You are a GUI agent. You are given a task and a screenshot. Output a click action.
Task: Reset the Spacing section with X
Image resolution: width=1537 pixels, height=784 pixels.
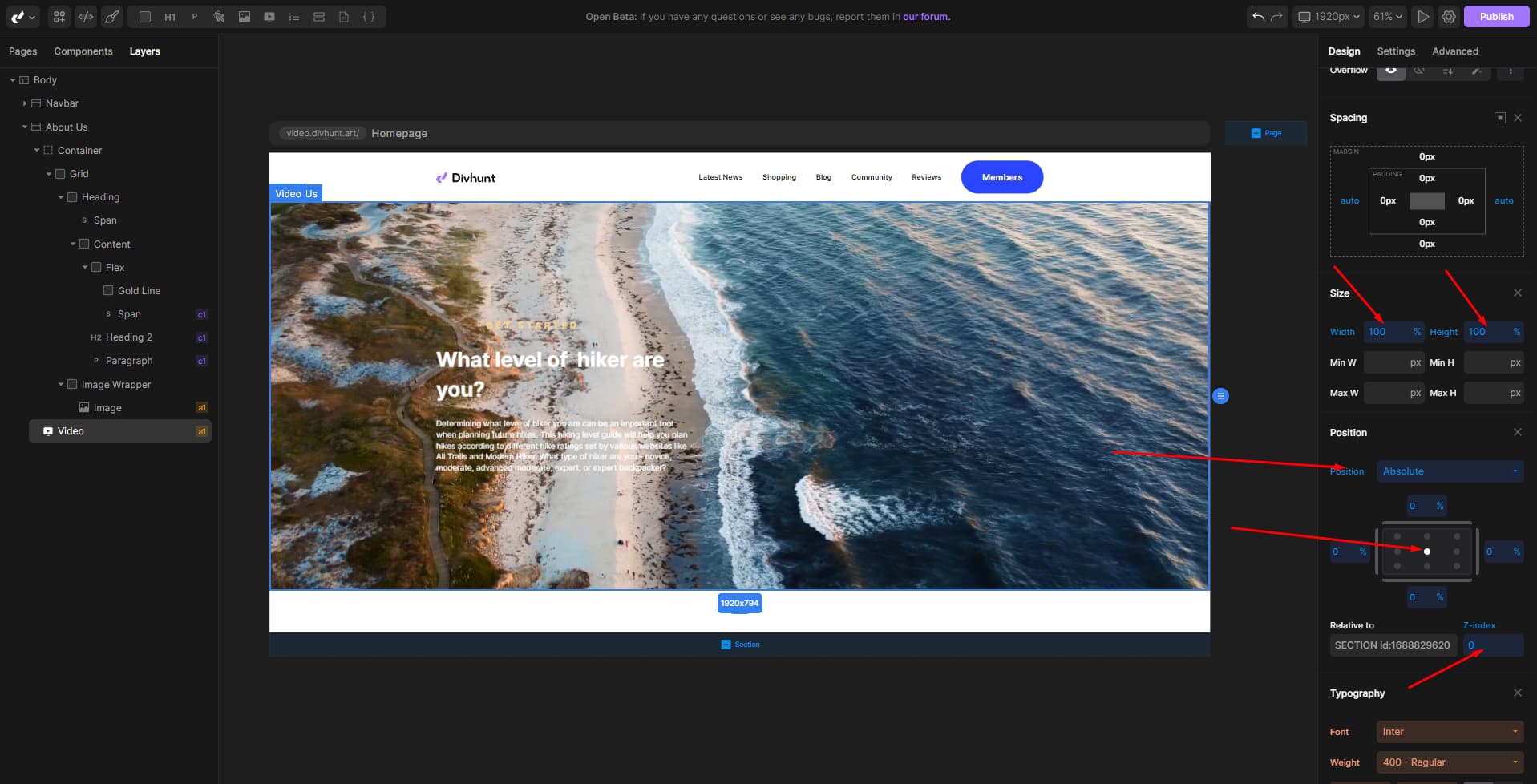pos(1517,118)
